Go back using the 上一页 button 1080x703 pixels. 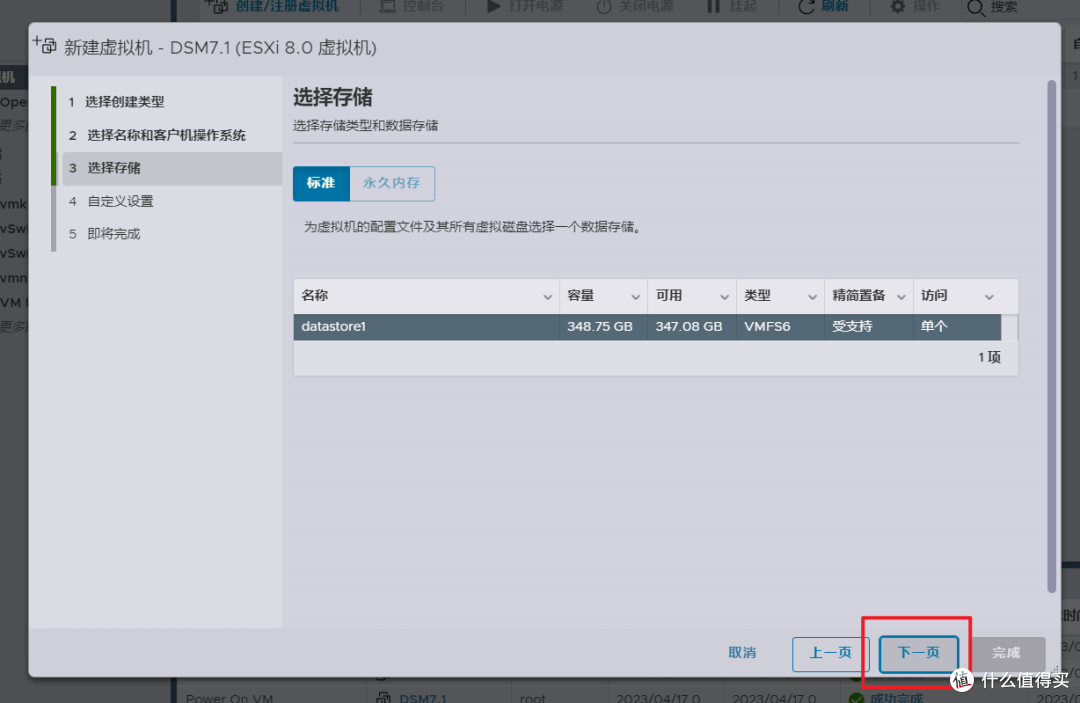830,652
